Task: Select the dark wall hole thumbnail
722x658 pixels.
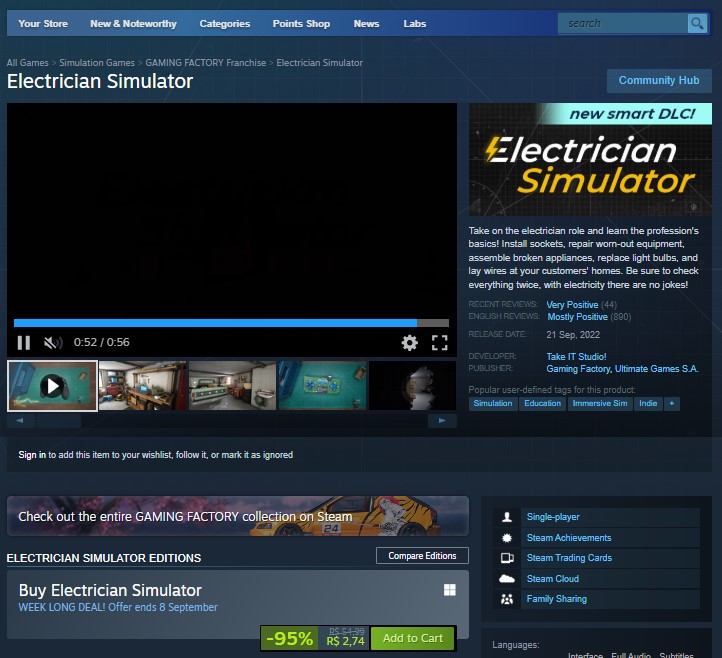Action: point(413,386)
